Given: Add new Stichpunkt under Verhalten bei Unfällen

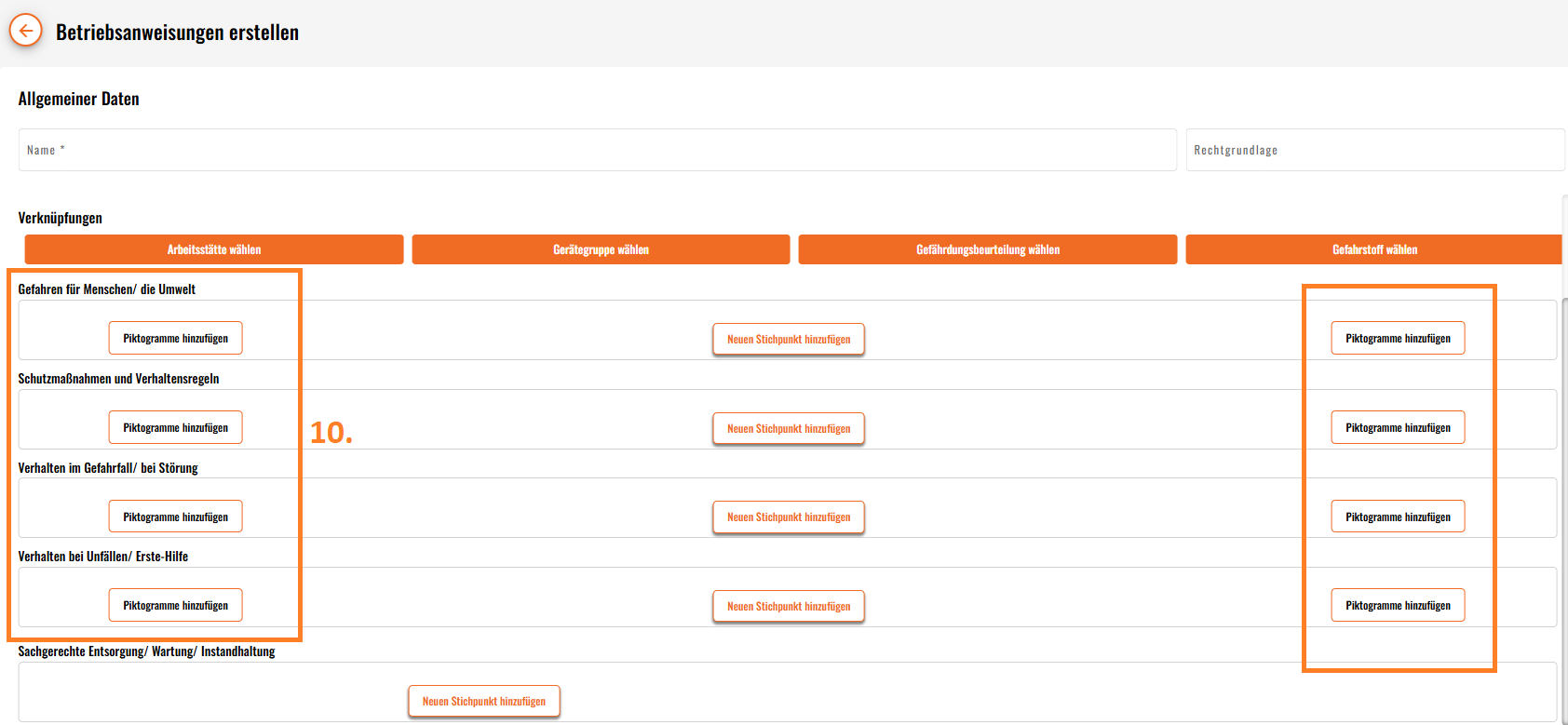Looking at the screenshot, I should pos(789,606).
